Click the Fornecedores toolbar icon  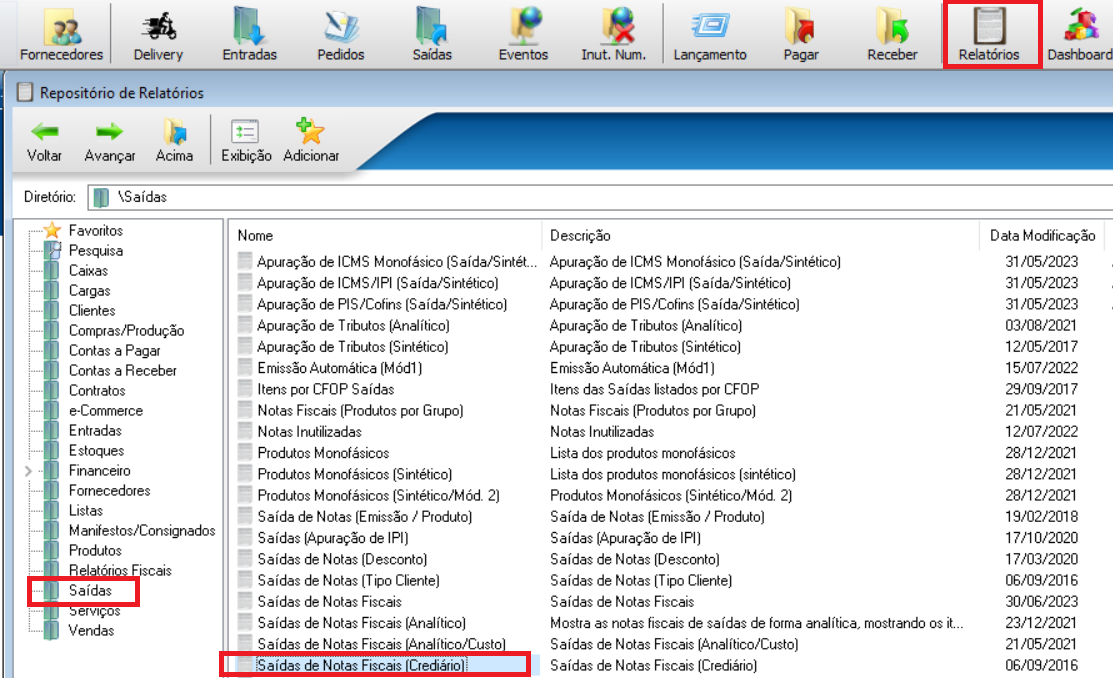point(62,34)
